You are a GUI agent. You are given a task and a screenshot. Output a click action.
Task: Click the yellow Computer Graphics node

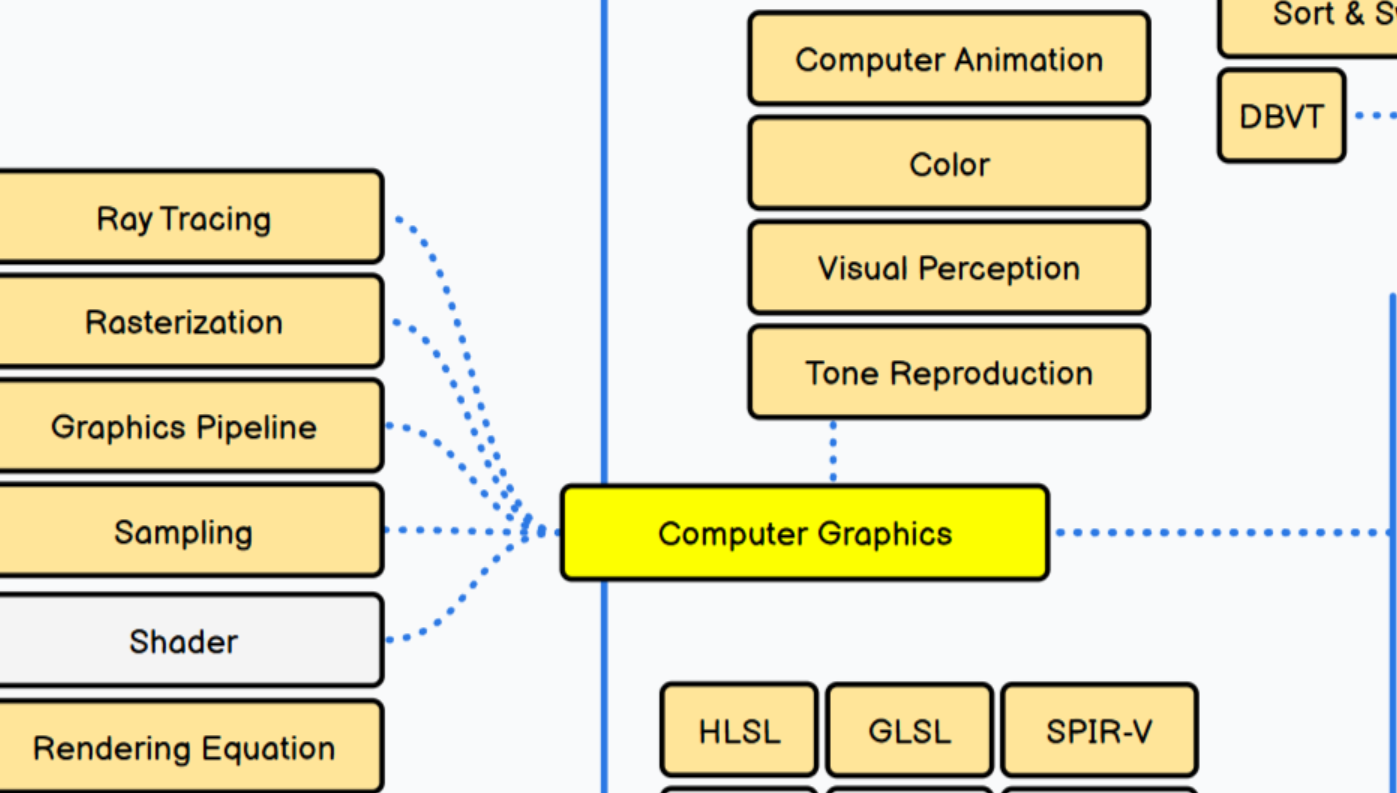(804, 533)
